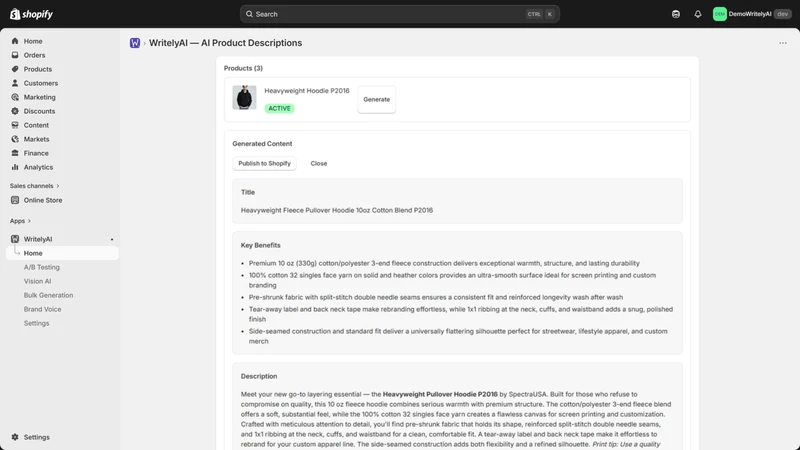Click the 'Heavyweight Hoodie P2016' product name

(307, 91)
